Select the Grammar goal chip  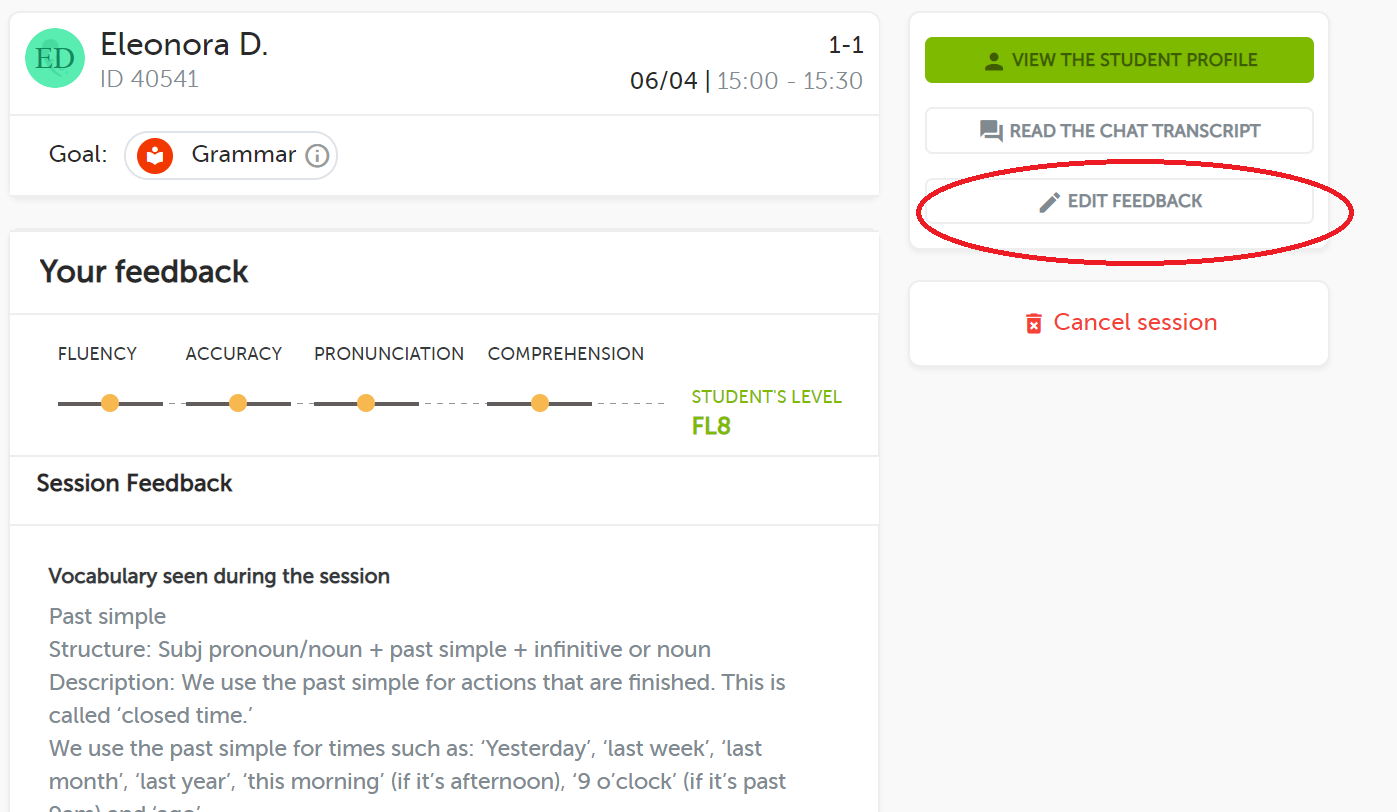pyautogui.click(x=231, y=156)
